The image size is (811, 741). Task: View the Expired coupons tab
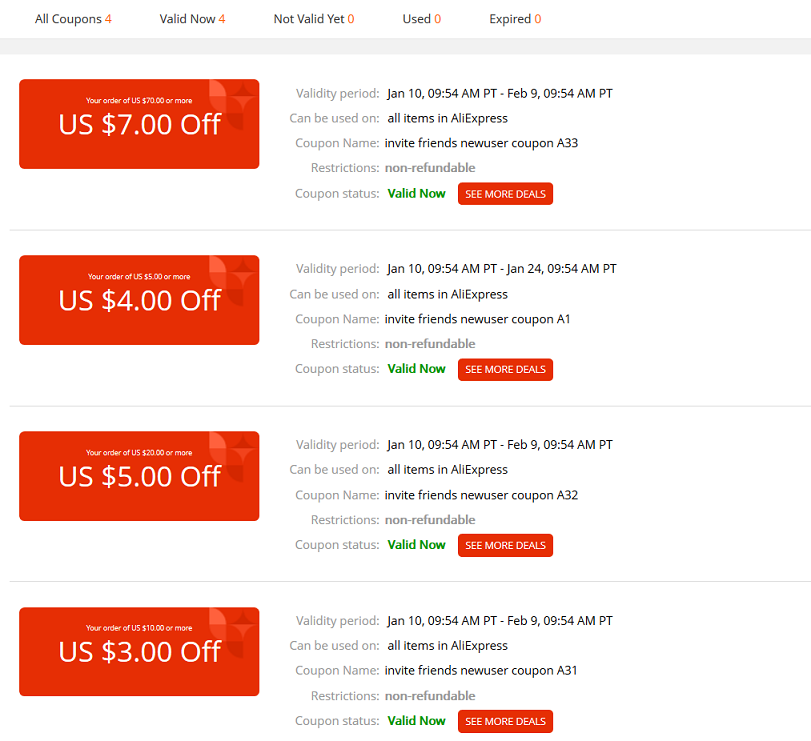point(515,19)
